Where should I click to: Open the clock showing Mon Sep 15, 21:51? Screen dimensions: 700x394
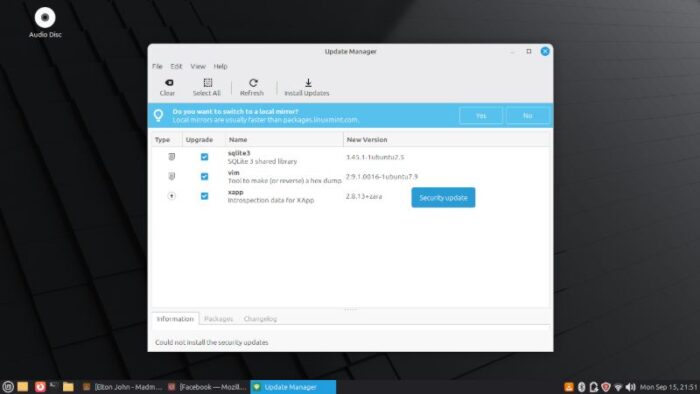[x=668, y=387]
